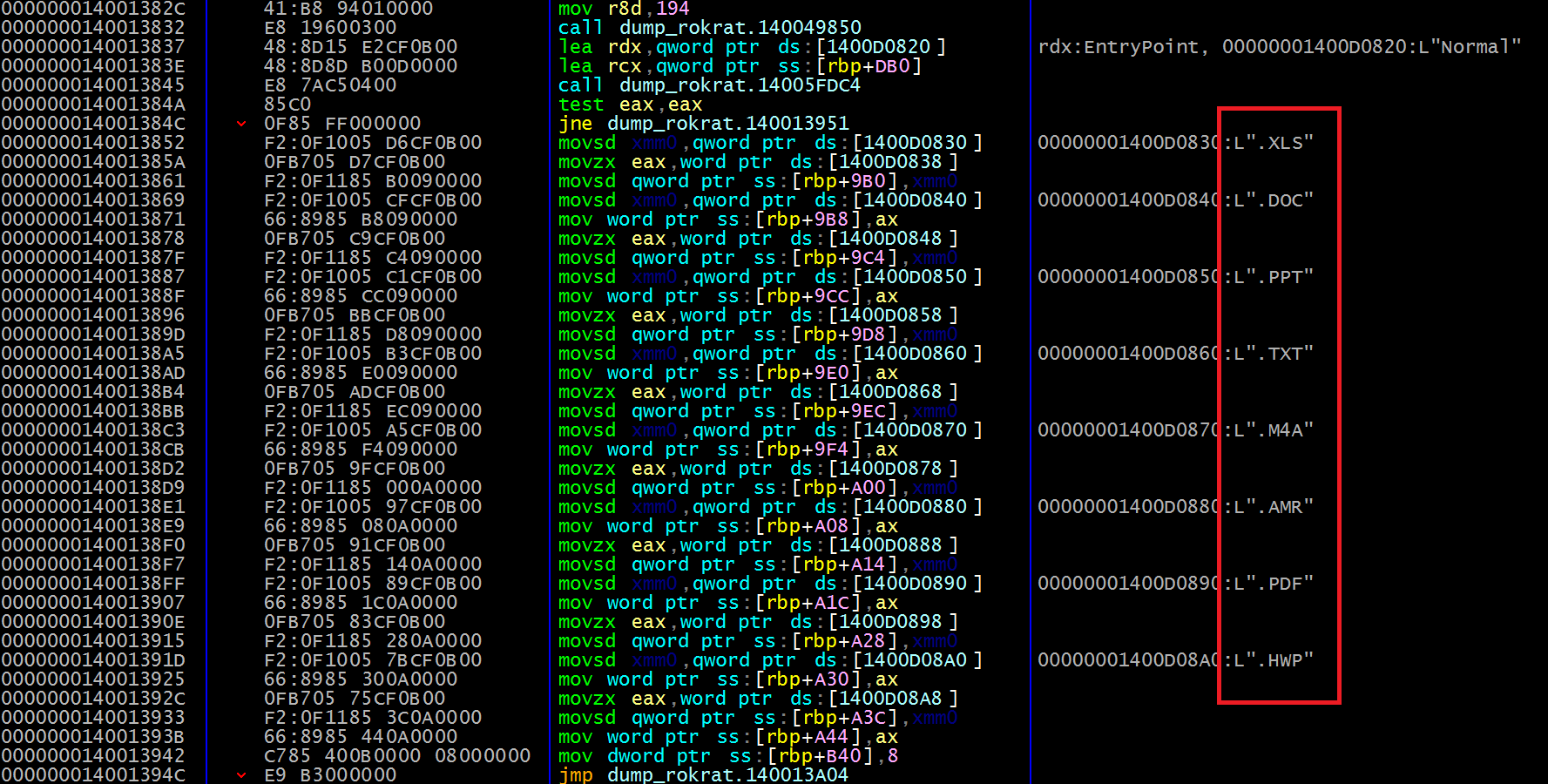Select call dump_rokrat.140049850 instruction

(709, 28)
